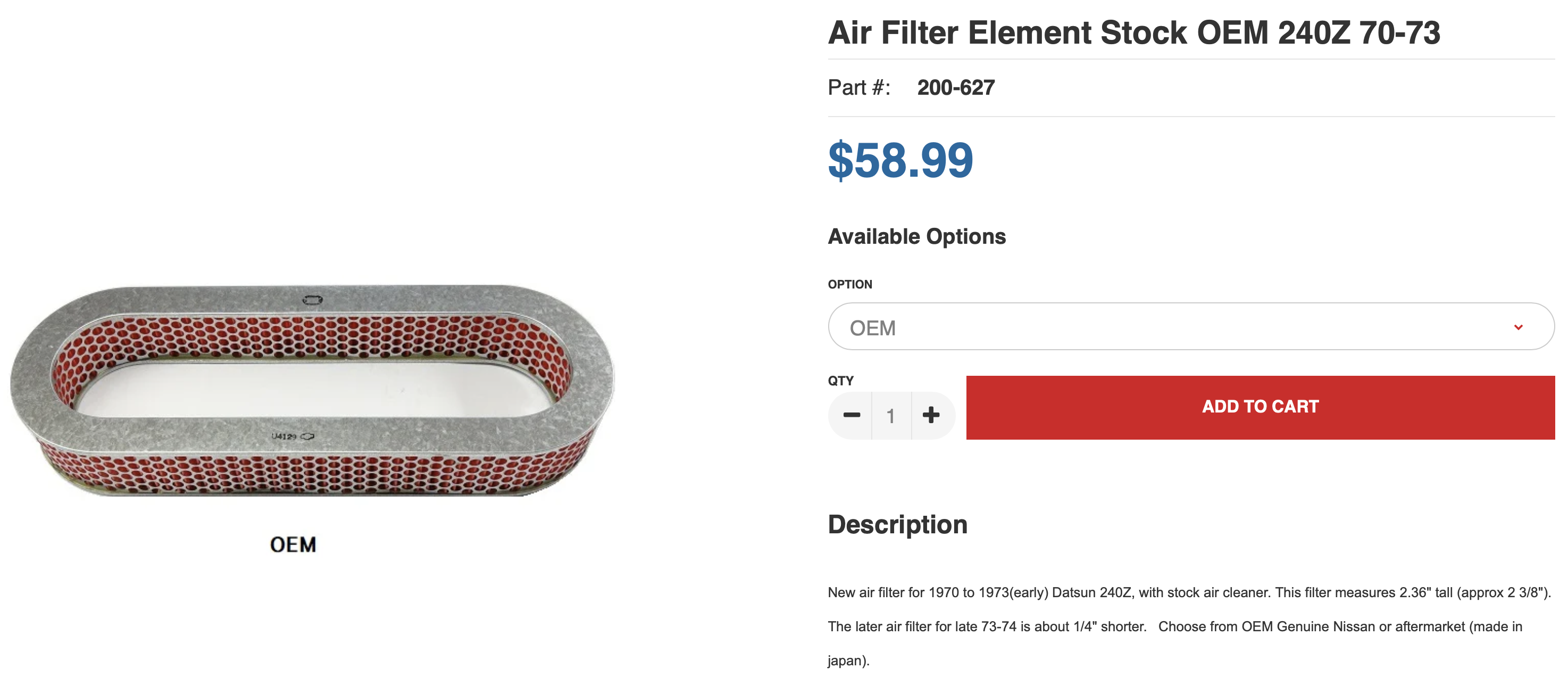The width and height of the screenshot is (1568, 693).
Task: Click the first line of description text
Action: (1189, 592)
